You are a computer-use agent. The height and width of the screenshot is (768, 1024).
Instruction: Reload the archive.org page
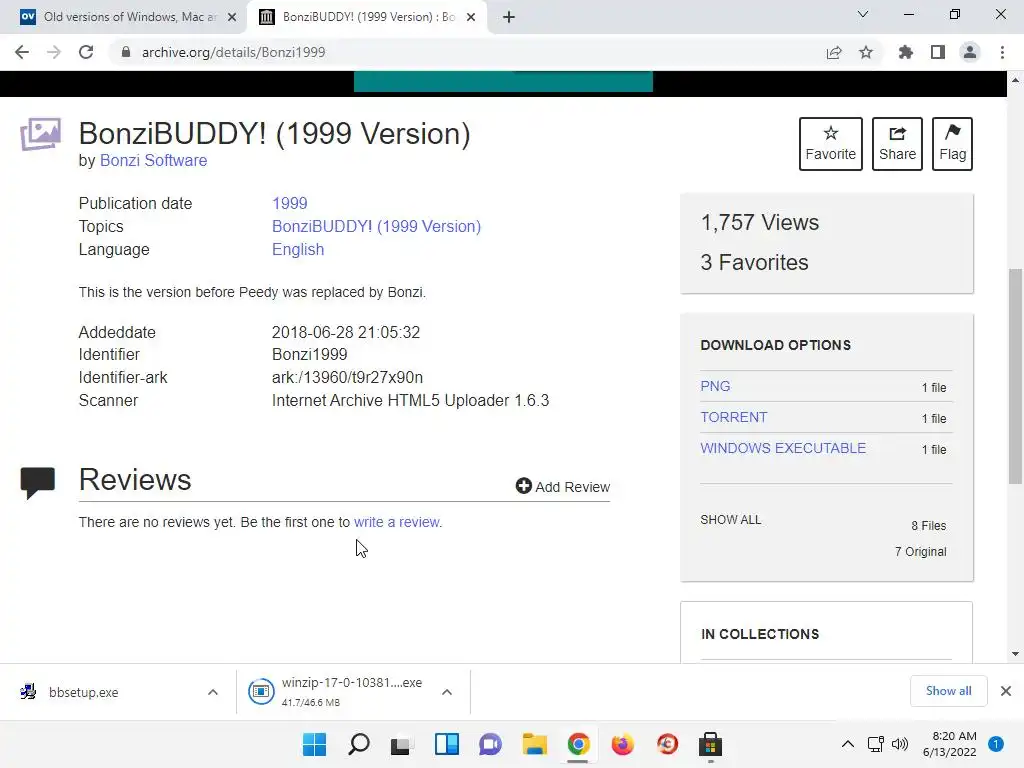(x=86, y=52)
